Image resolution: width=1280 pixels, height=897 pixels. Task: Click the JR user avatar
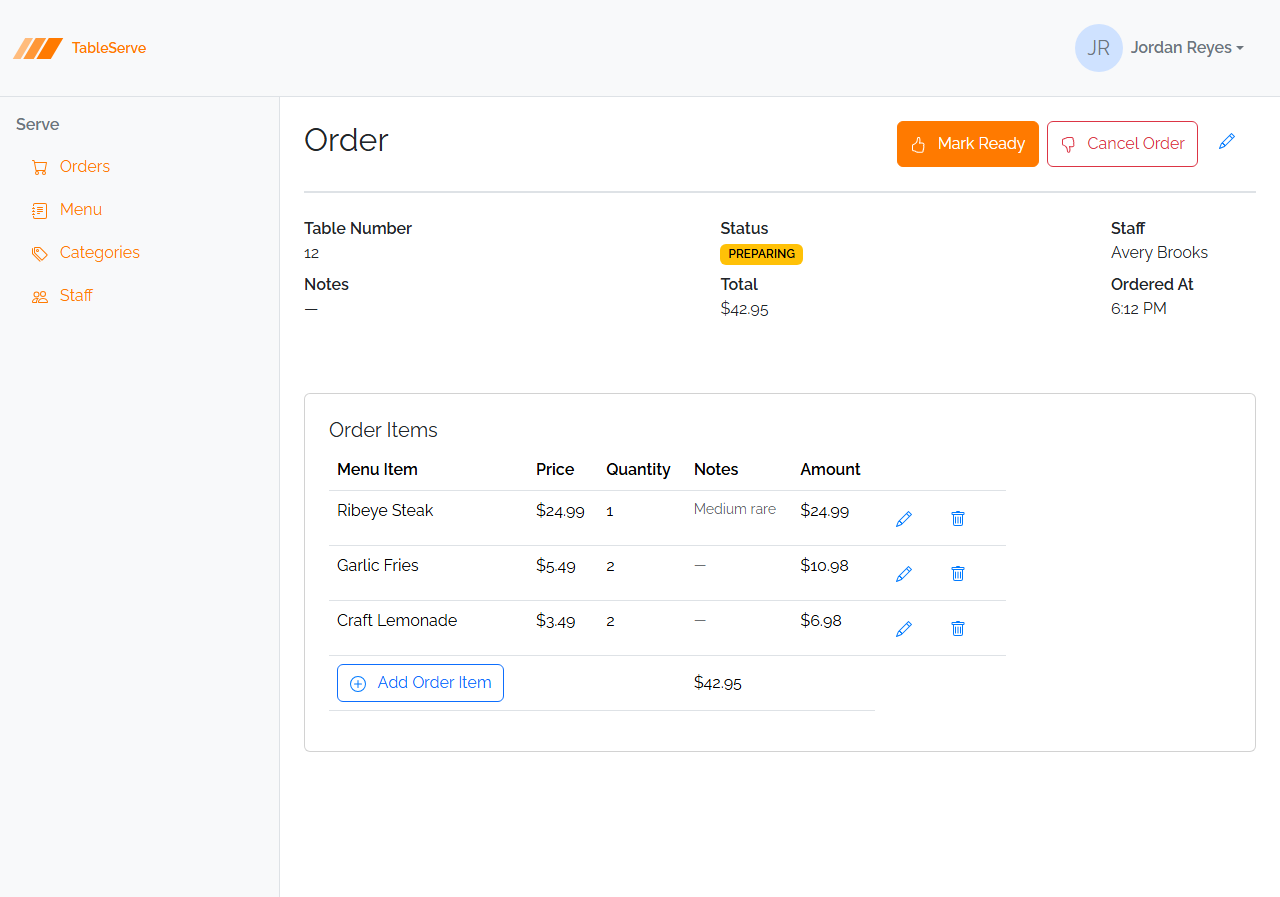click(x=1099, y=48)
